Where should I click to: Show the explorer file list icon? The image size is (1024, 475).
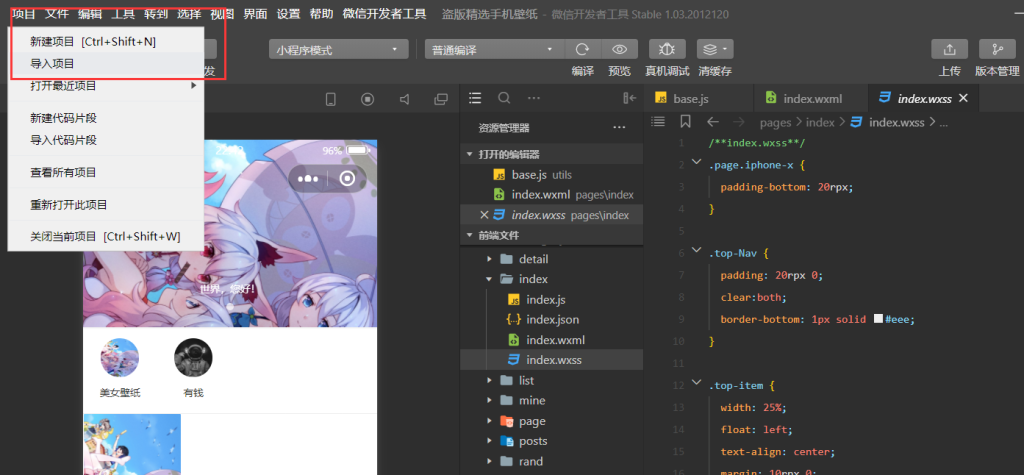tap(475, 98)
